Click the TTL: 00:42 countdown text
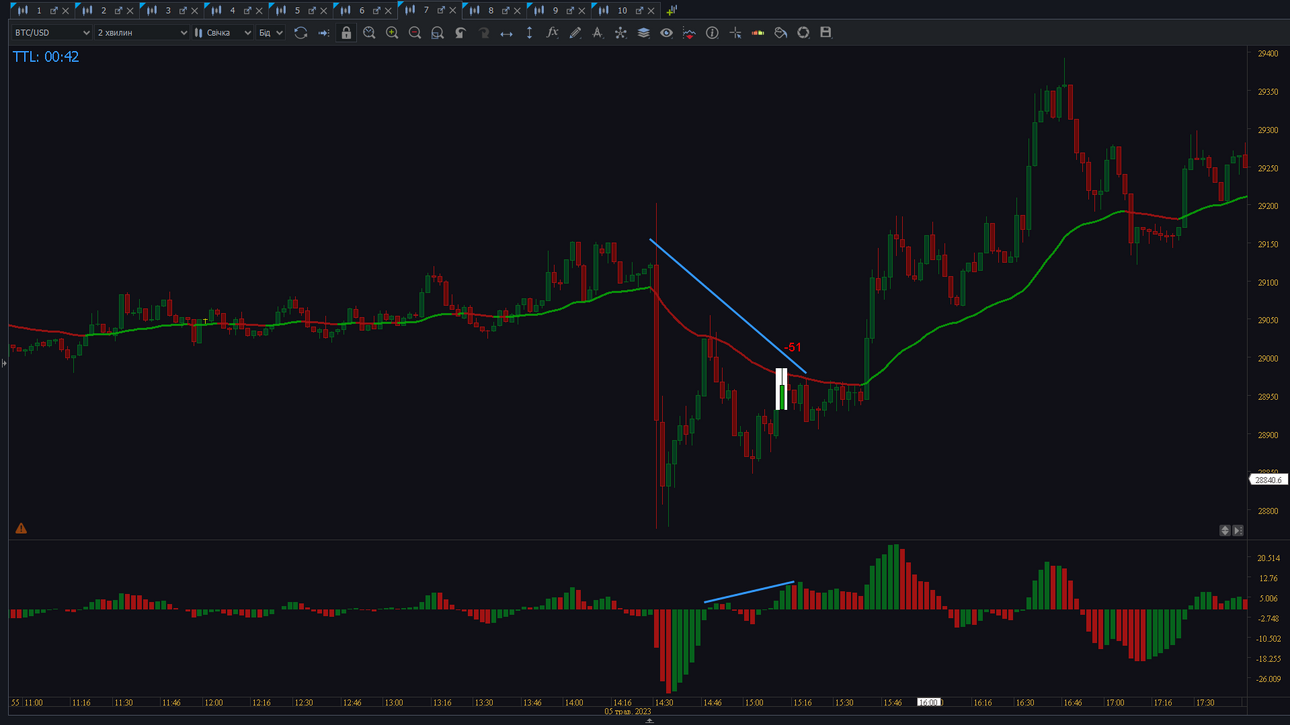Viewport: 1290px width, 725px height. point(46,57)
